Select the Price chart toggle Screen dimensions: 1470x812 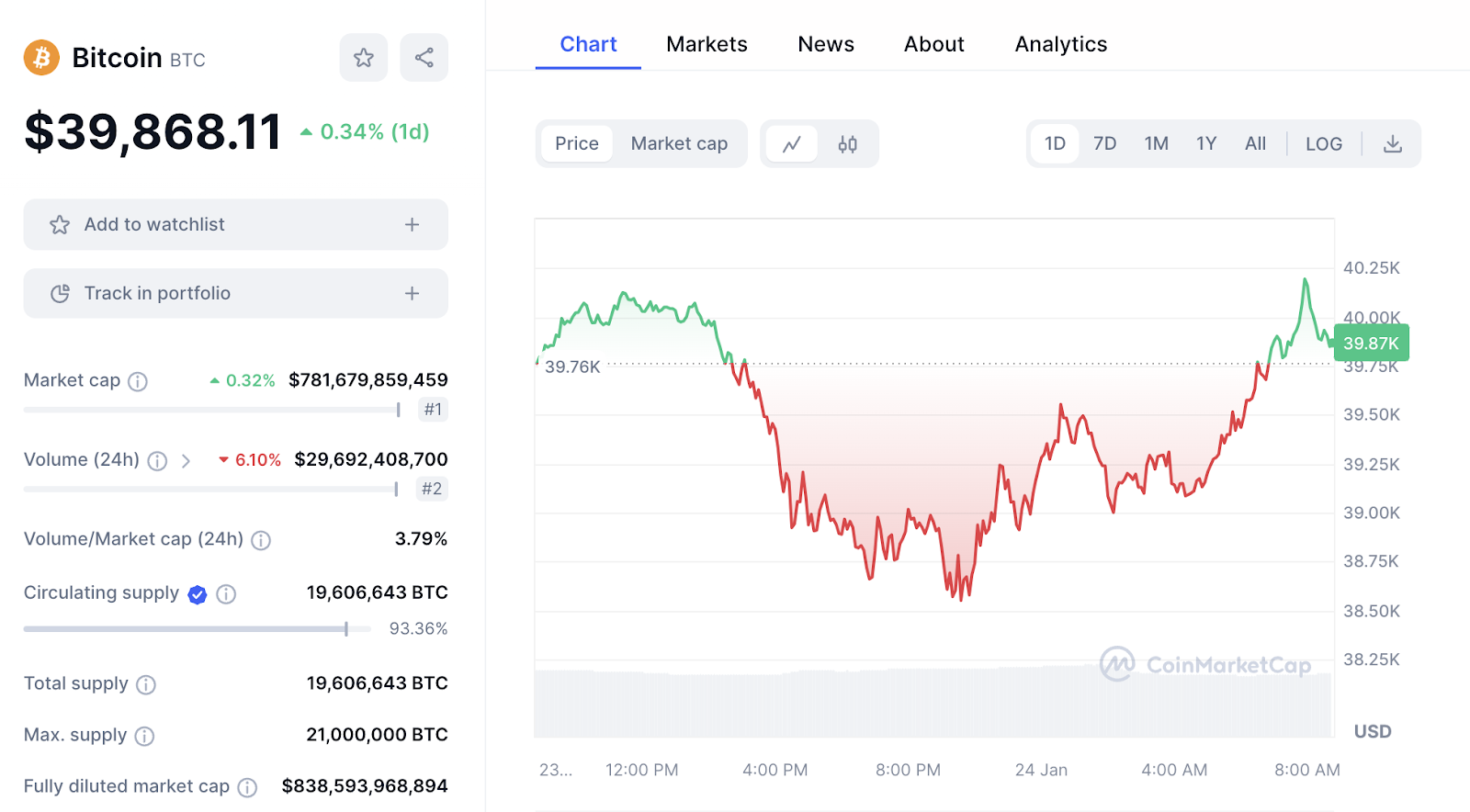tap(576, 144)
